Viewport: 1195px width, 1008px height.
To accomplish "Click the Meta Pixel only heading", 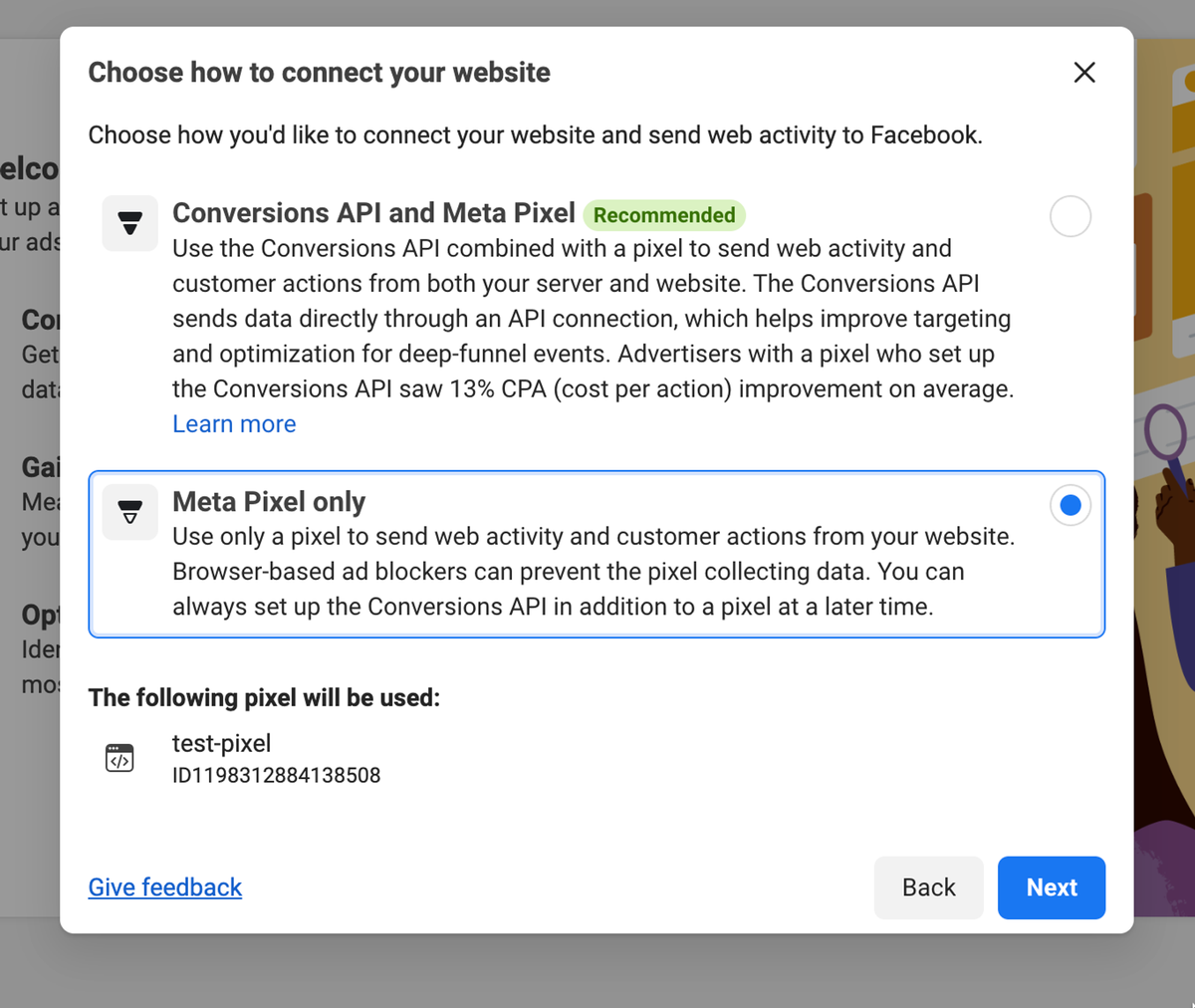I will [269, 502].
